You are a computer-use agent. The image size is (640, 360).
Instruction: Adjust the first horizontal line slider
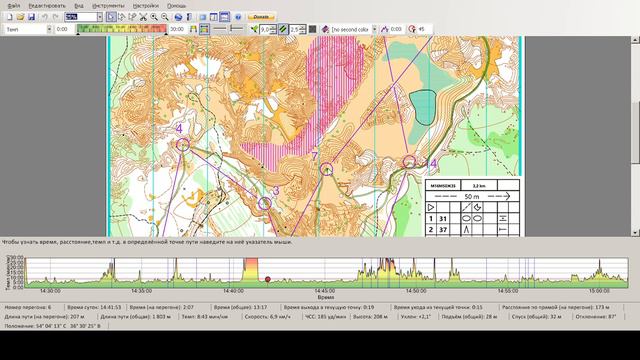pos(220,29)
